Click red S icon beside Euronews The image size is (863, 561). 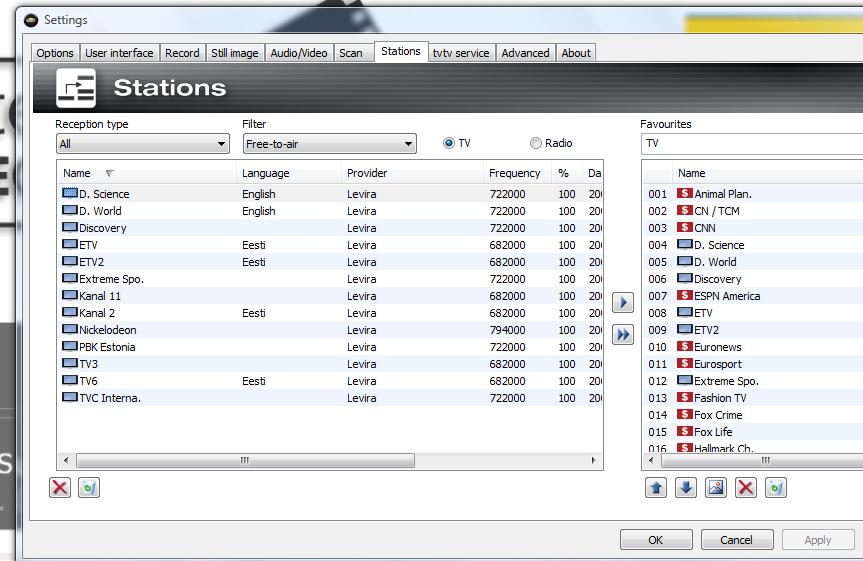pyautogui.click(x=685, y=346)
